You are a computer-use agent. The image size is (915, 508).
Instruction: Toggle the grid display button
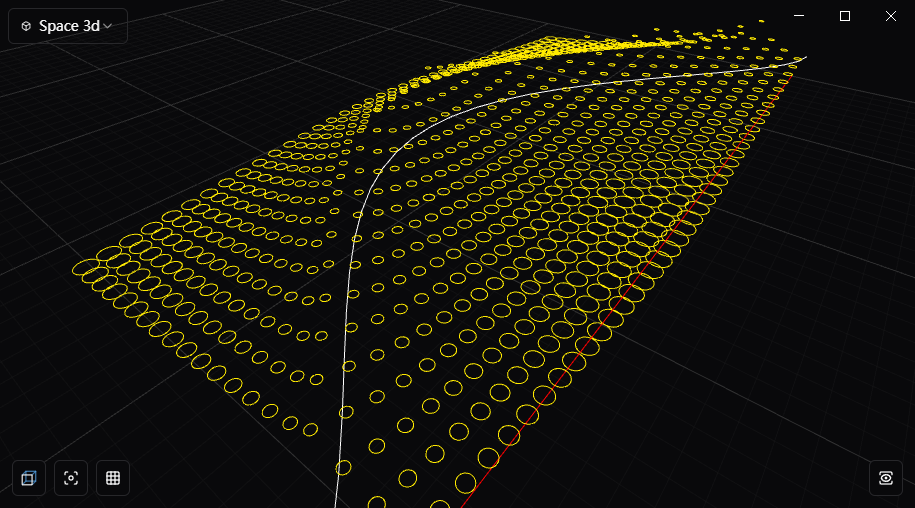click(x=113, y=478)
